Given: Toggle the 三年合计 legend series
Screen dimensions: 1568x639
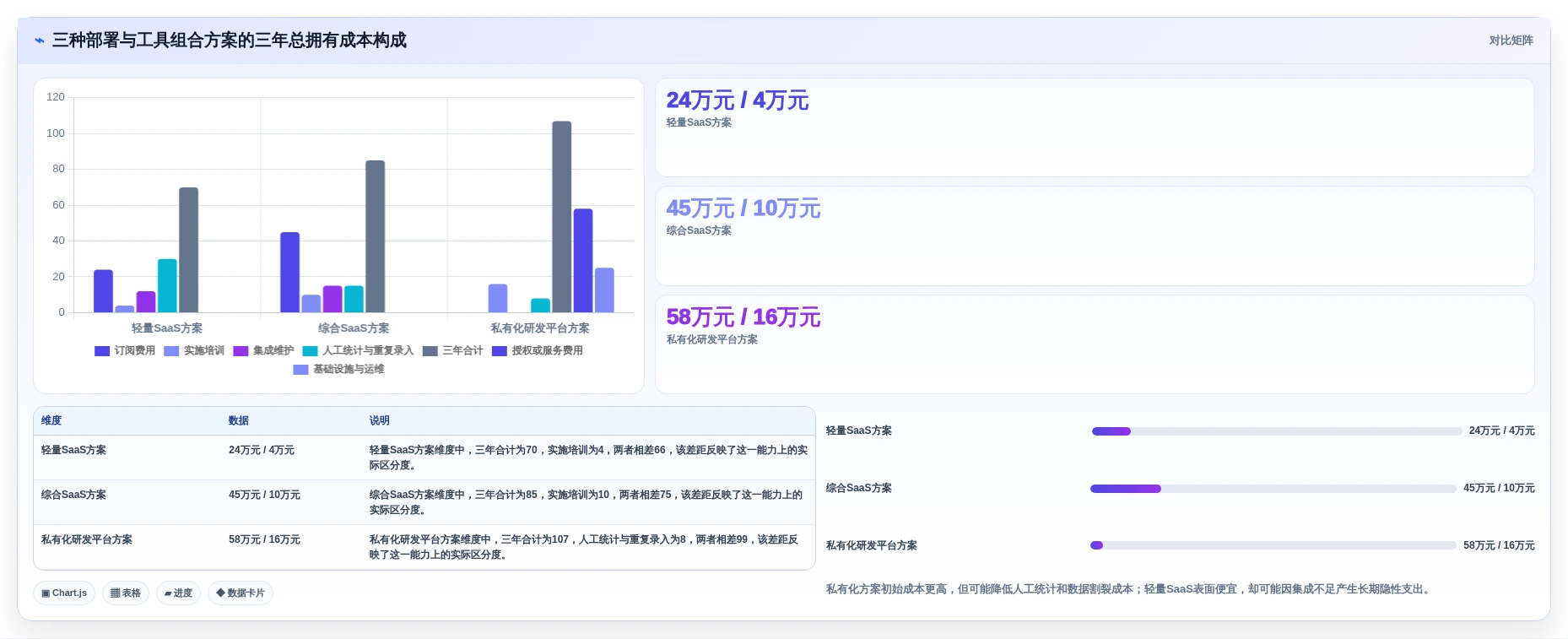Looking at the screenshot, I should pyautogui.click(x=453, y=350).
